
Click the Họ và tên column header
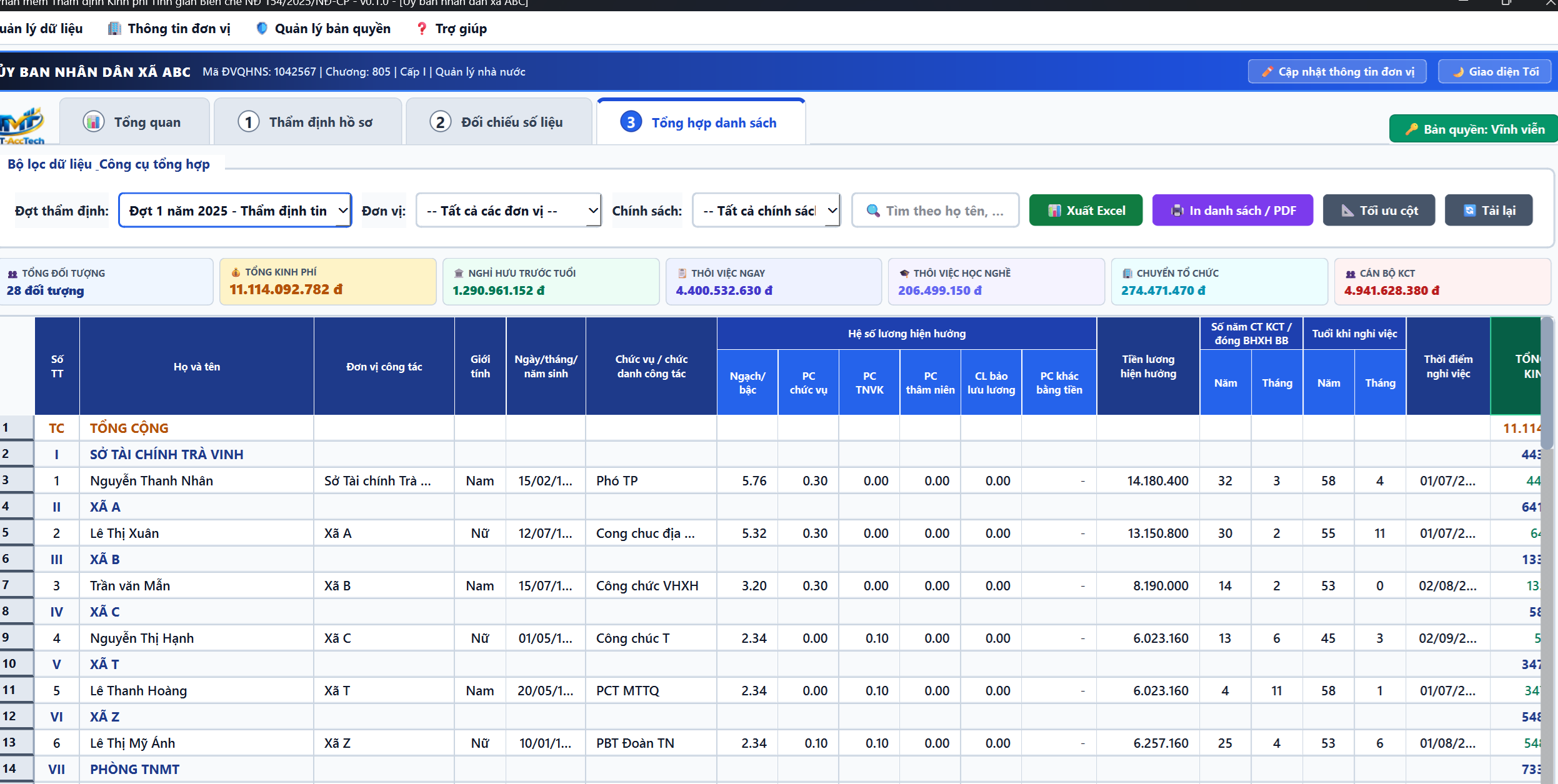point(197,367)
